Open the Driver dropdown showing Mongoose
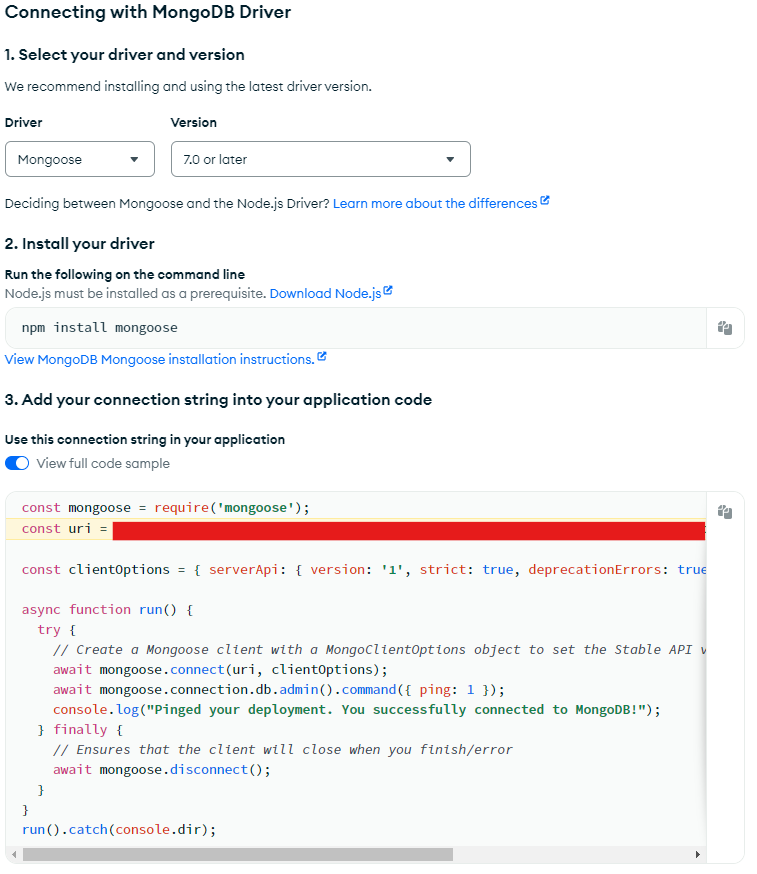The width and height of the screenshot is (757, 874). (x=80, y=159)
